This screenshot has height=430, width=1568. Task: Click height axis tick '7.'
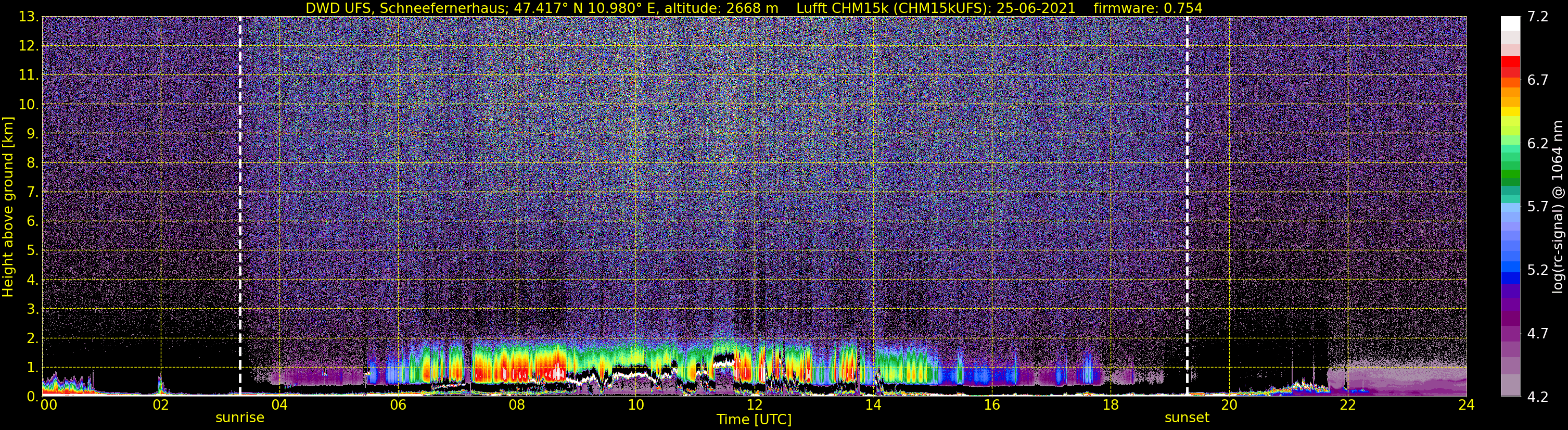32,192
